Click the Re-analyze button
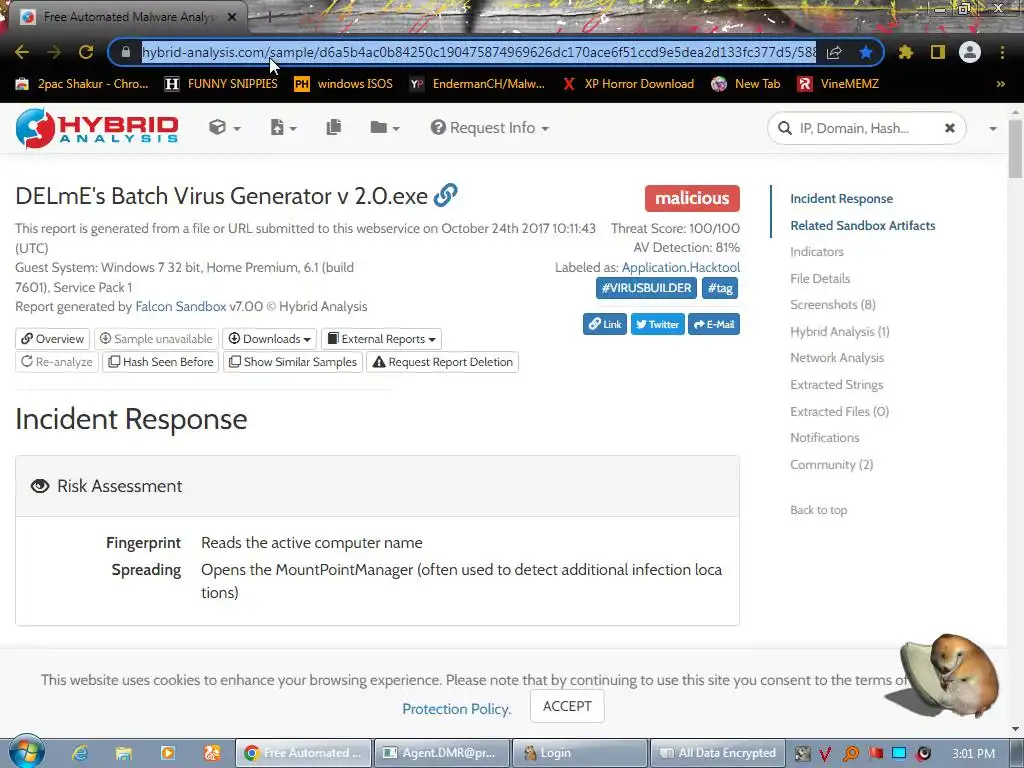 57,362
